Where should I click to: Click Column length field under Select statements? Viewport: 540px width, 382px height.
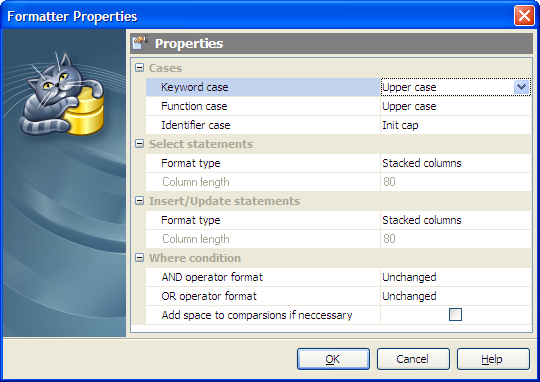456,182
